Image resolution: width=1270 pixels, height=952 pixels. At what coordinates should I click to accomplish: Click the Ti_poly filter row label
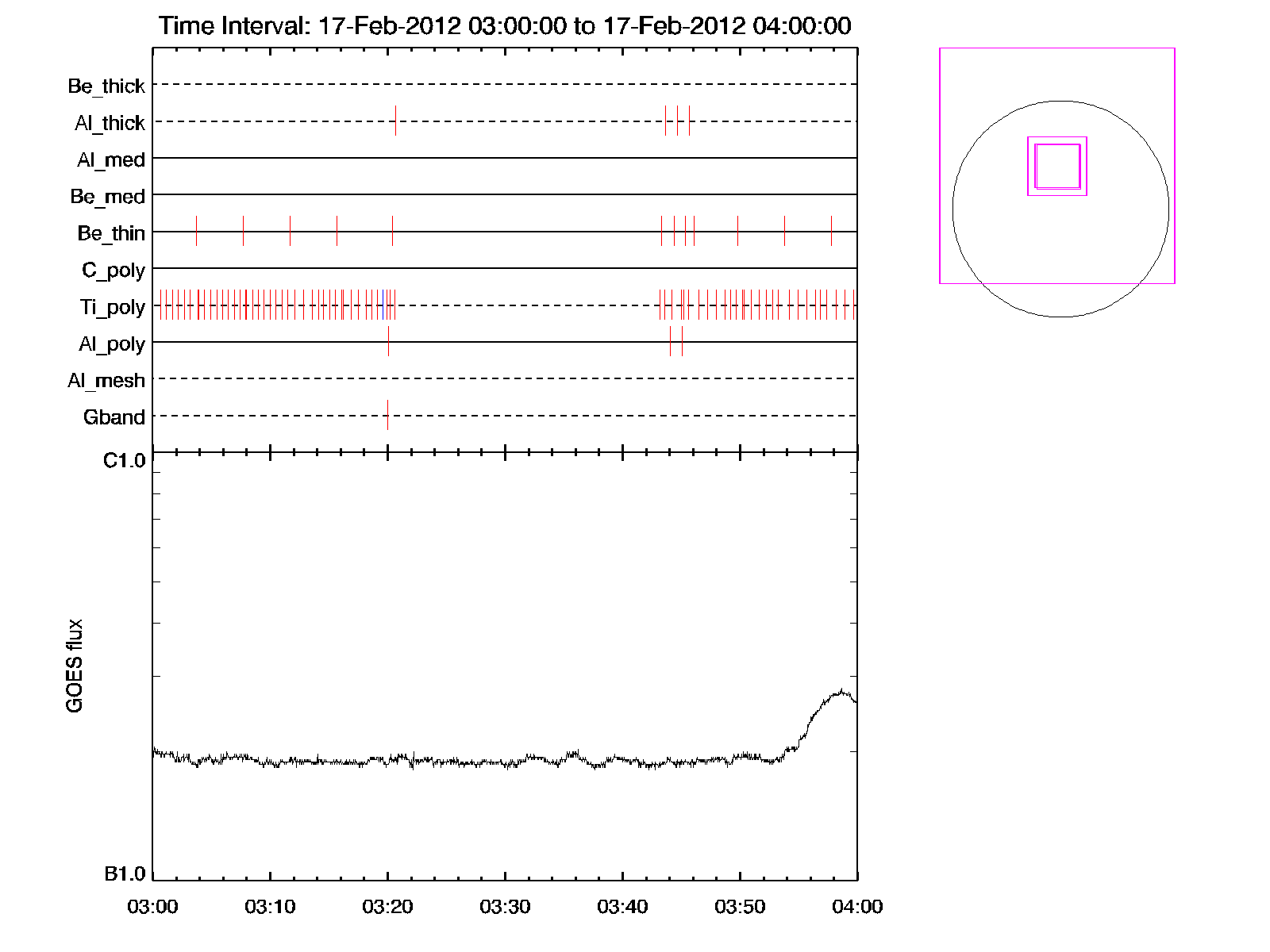(112, 307)
